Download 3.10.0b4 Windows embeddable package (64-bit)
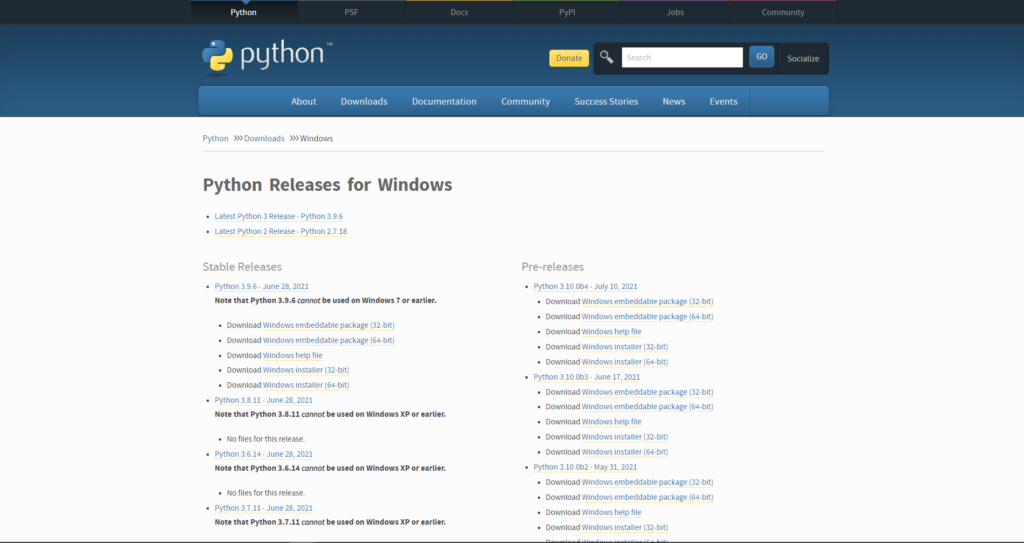This screenshot has width=1024, height=543. click(x=647, y=317)
